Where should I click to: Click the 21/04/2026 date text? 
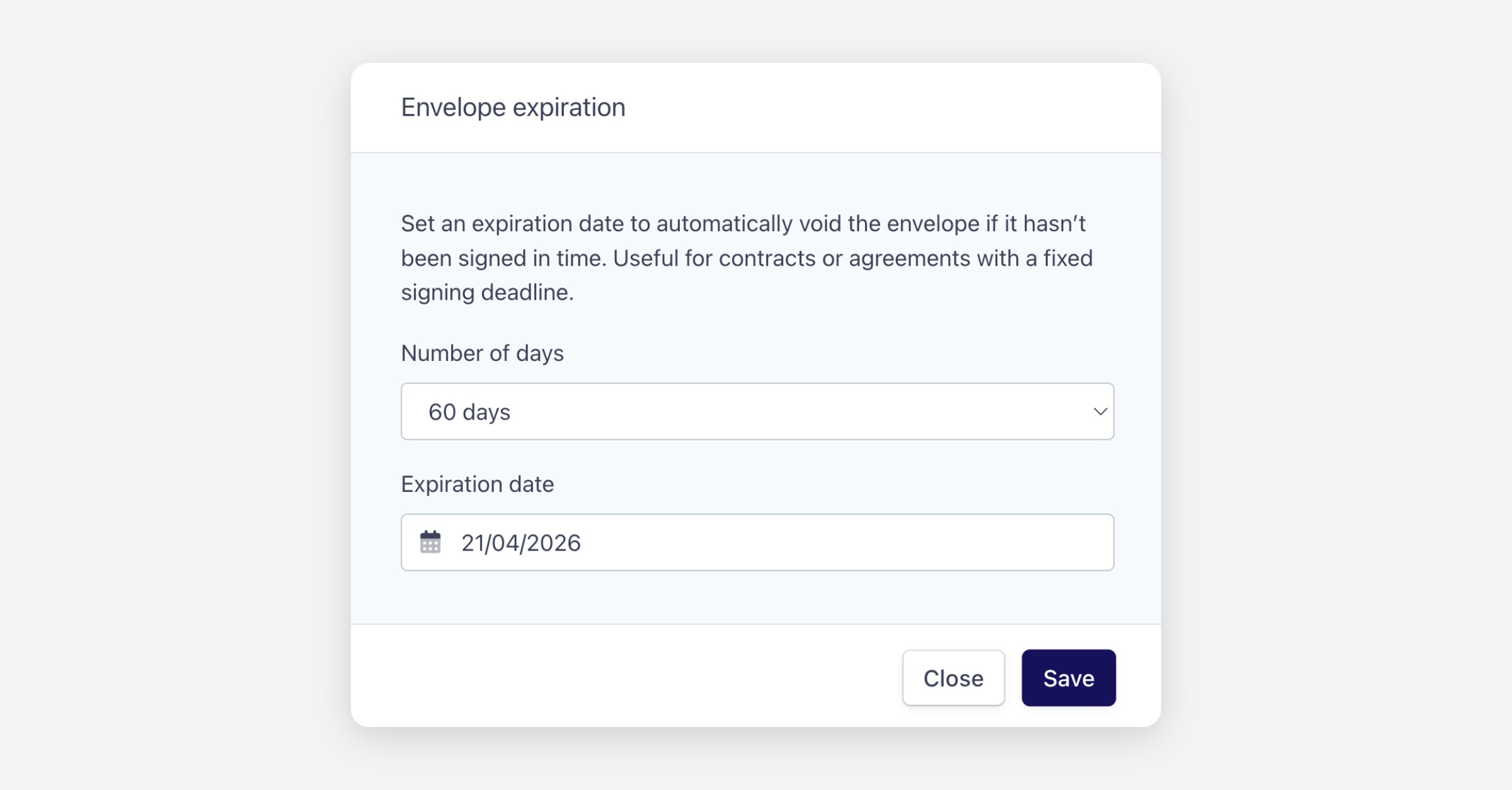tap(520, 543)
